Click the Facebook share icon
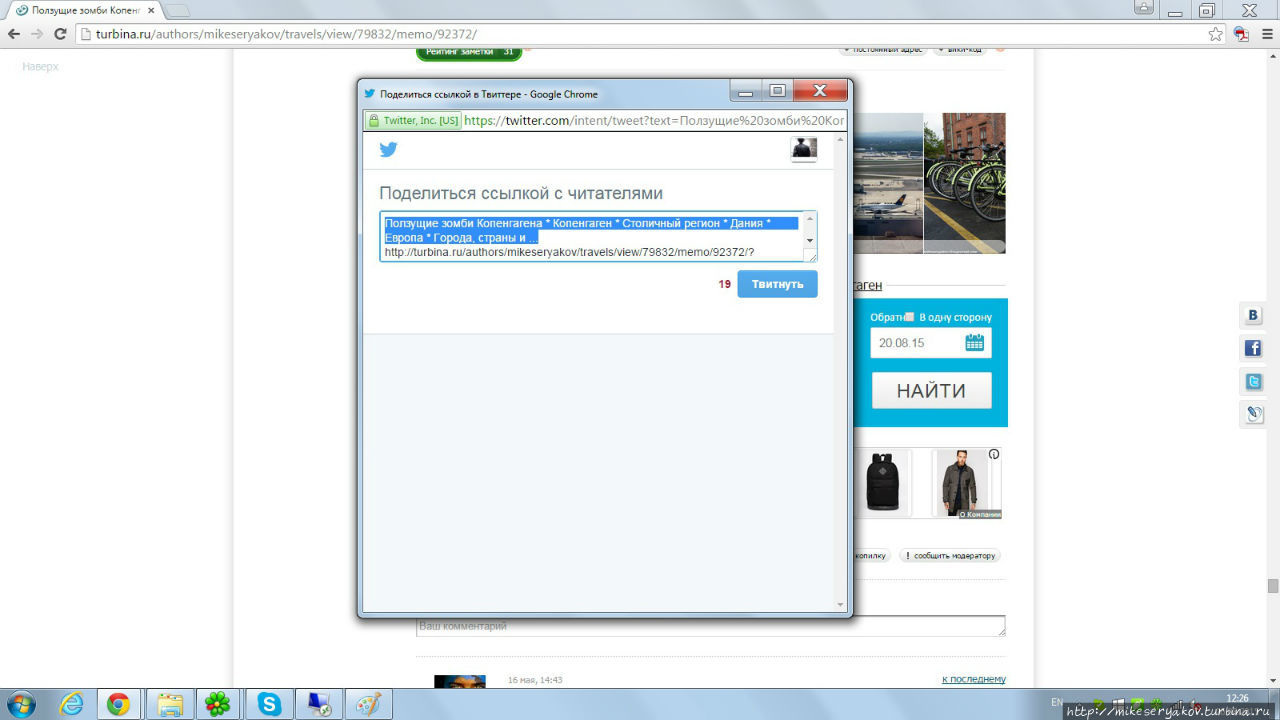 click(x=1253, y=349)
